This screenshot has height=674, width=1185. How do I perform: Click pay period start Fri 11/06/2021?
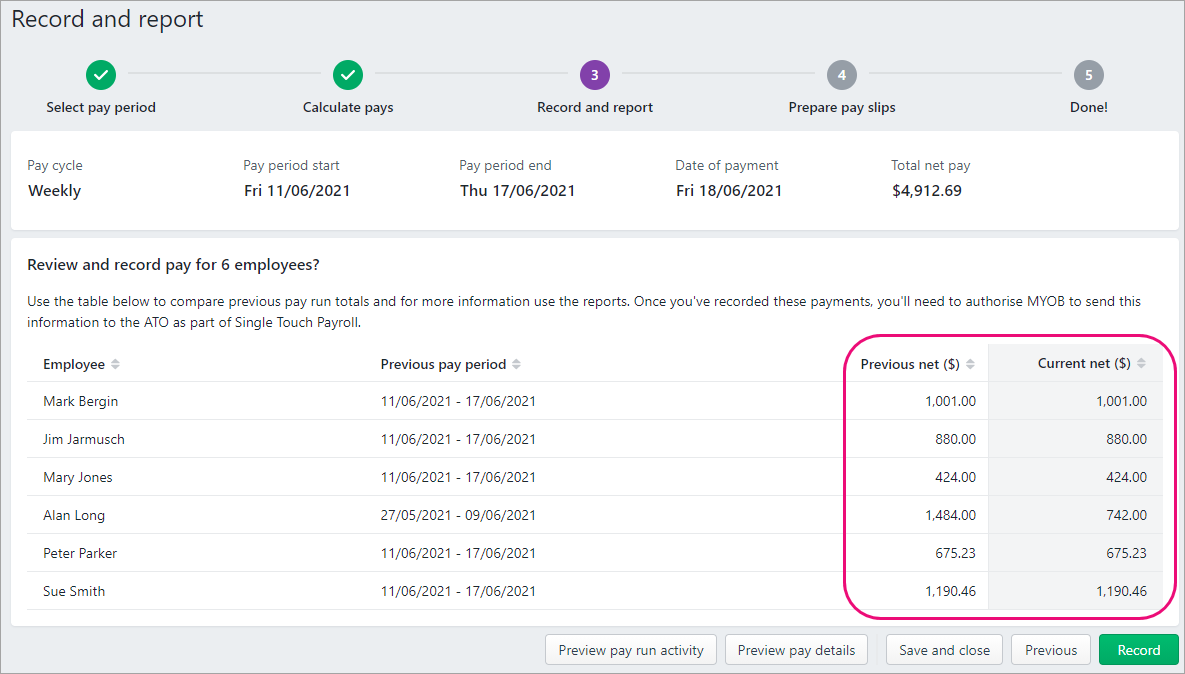click(297, 191)
